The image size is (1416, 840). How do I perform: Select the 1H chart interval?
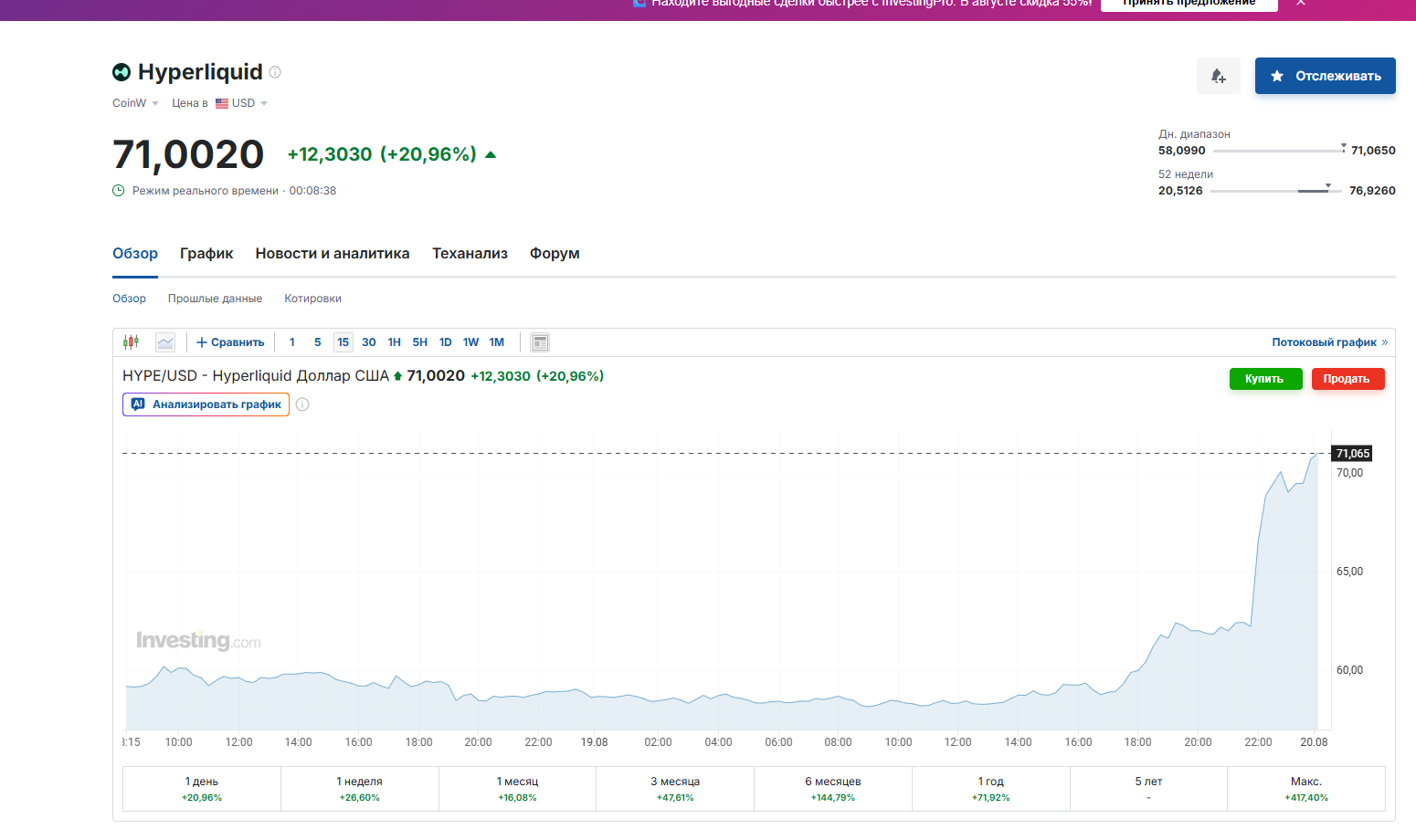pyautogui.click(x=395, y=342)
